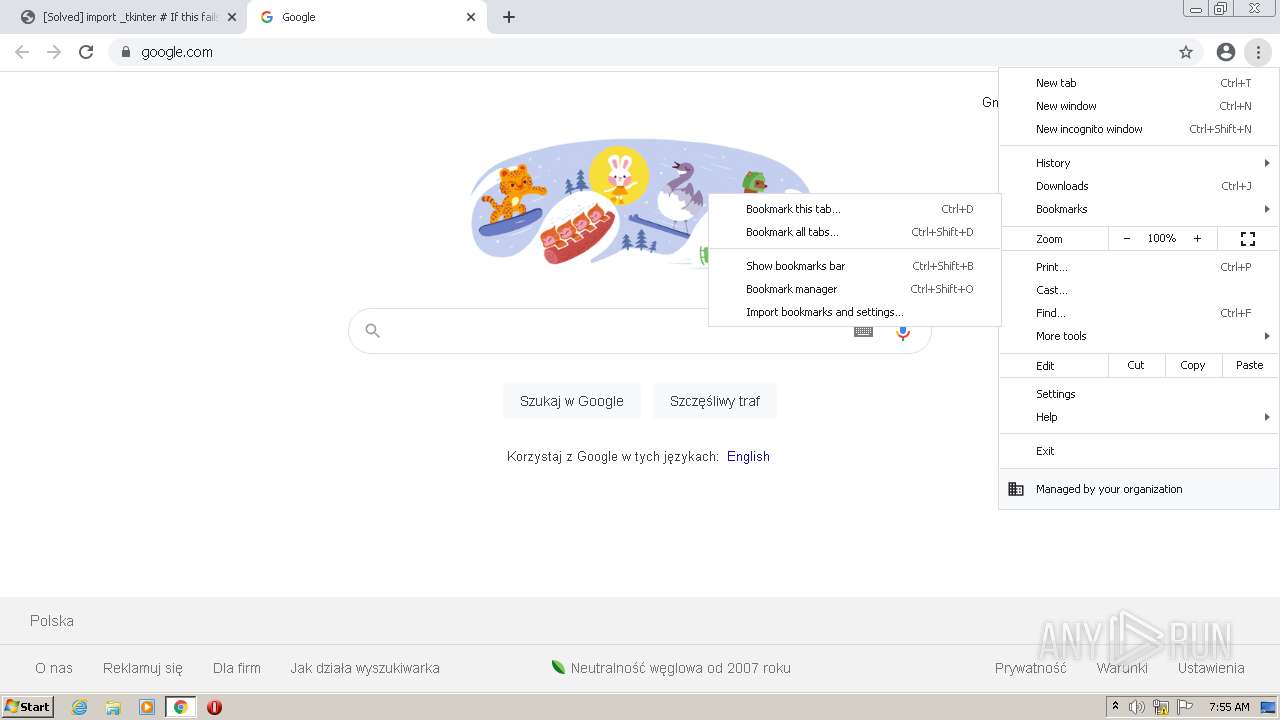1280x720 pixels.
Task: Click the Szczęśliwy traf button
Action: (x=715, y=401)
